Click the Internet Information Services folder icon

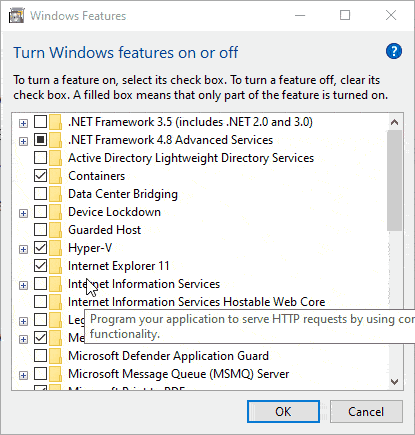point(55,284)
